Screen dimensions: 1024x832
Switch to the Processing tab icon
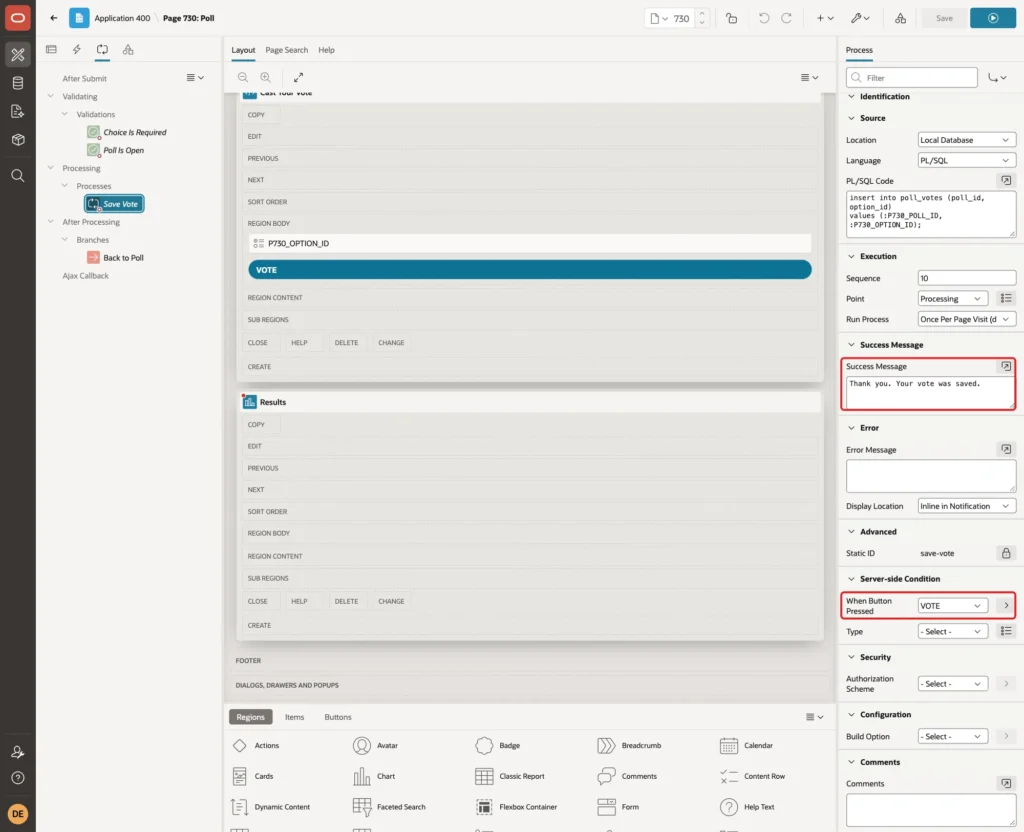coord(103,50)
